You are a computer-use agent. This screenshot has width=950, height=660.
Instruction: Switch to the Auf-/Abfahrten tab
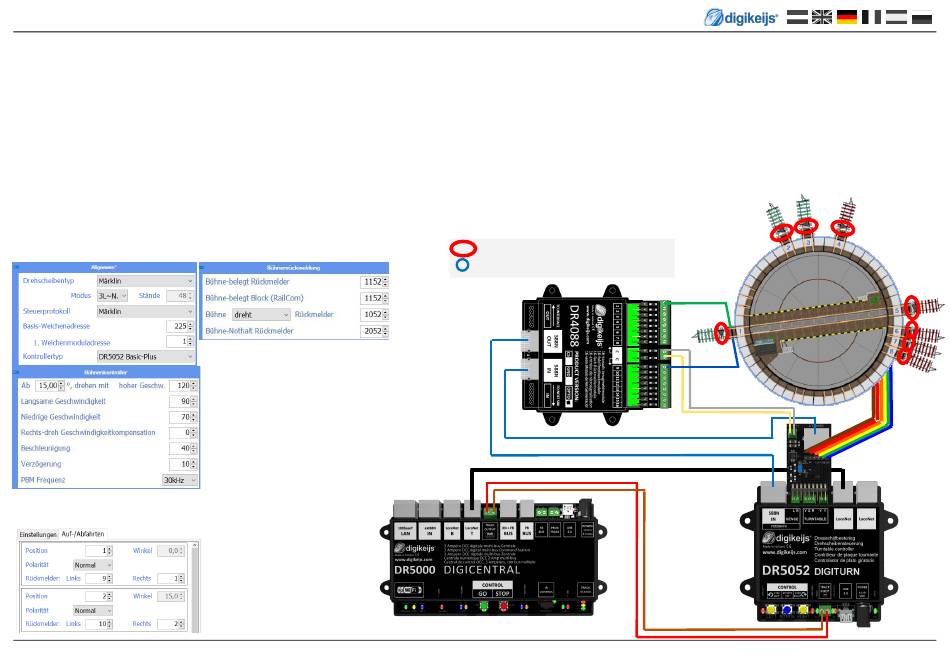[83, 535]
